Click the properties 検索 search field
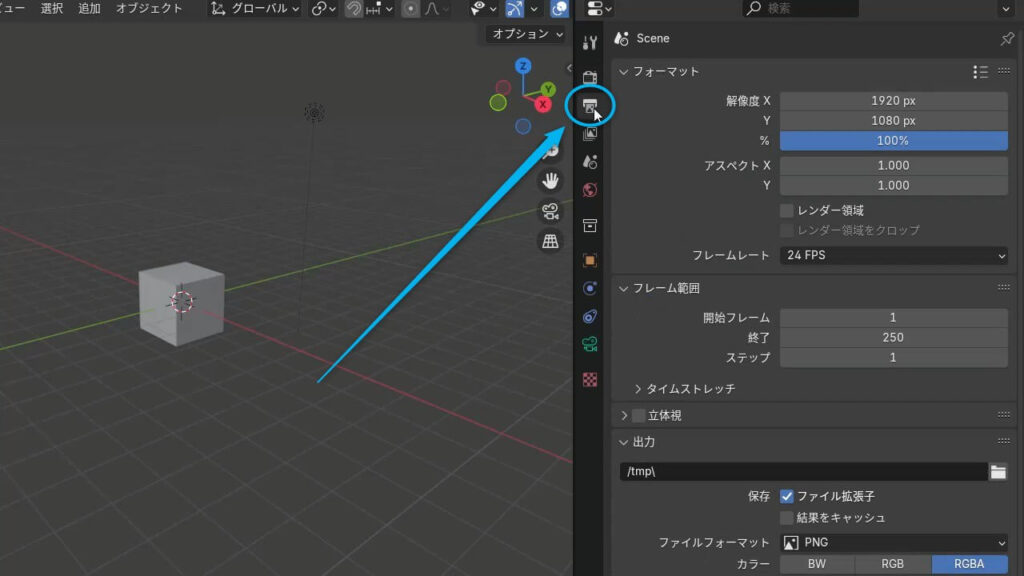Image resolution: width=1024 pixels, height=576 pixels. point(801,8)
